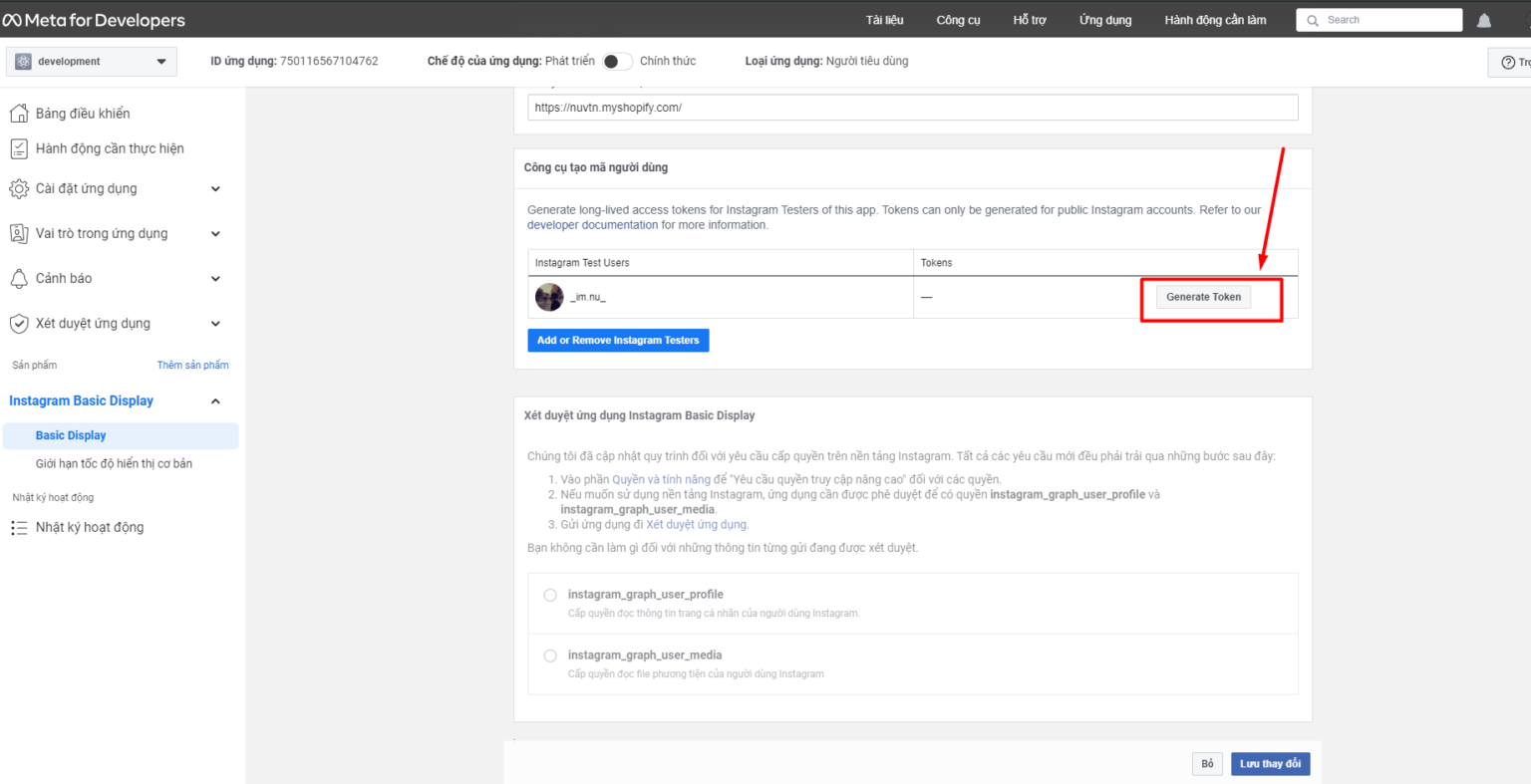Click the notification bell at top right

point(1484,19)
